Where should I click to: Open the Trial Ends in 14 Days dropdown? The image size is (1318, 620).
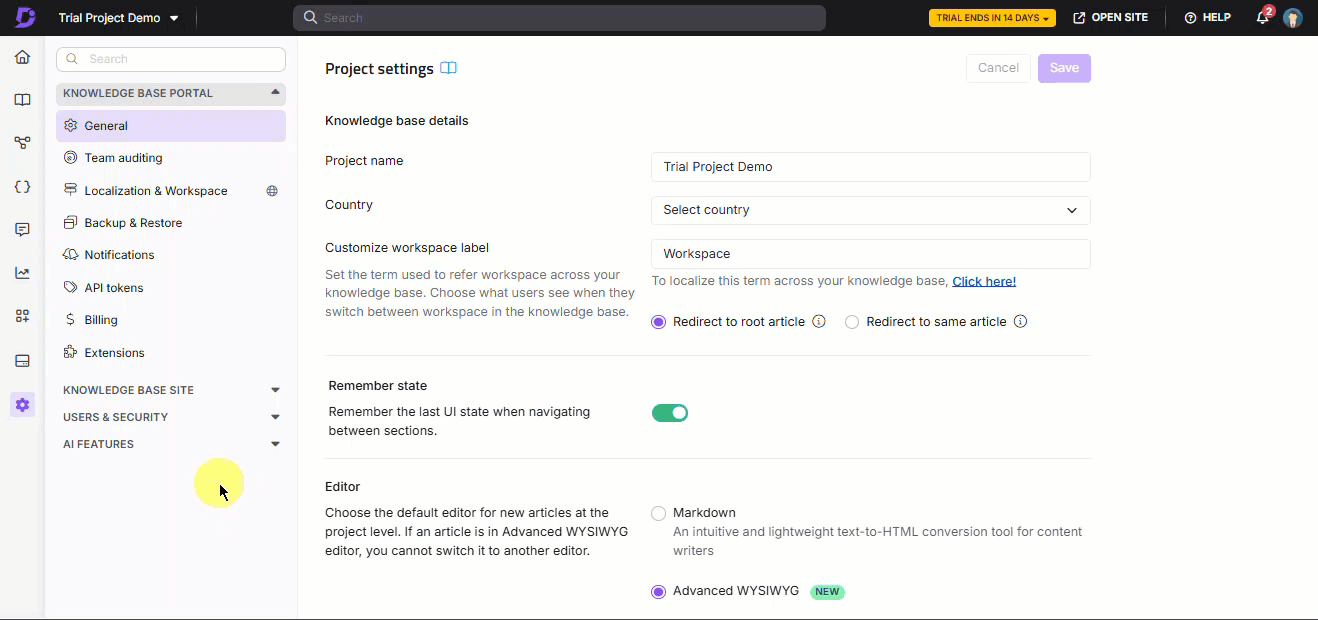(x=992, y=18)
